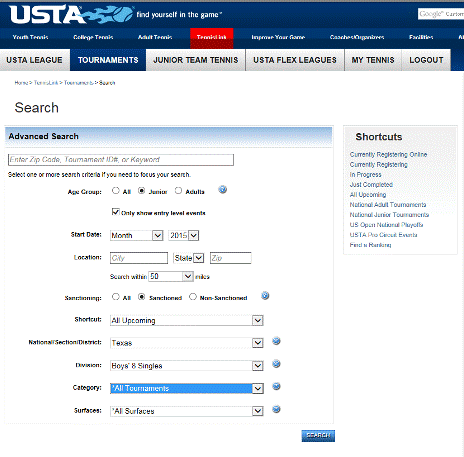Click the blue SEARCH button
The image size is (464, 457).
[x=318, y=436]
